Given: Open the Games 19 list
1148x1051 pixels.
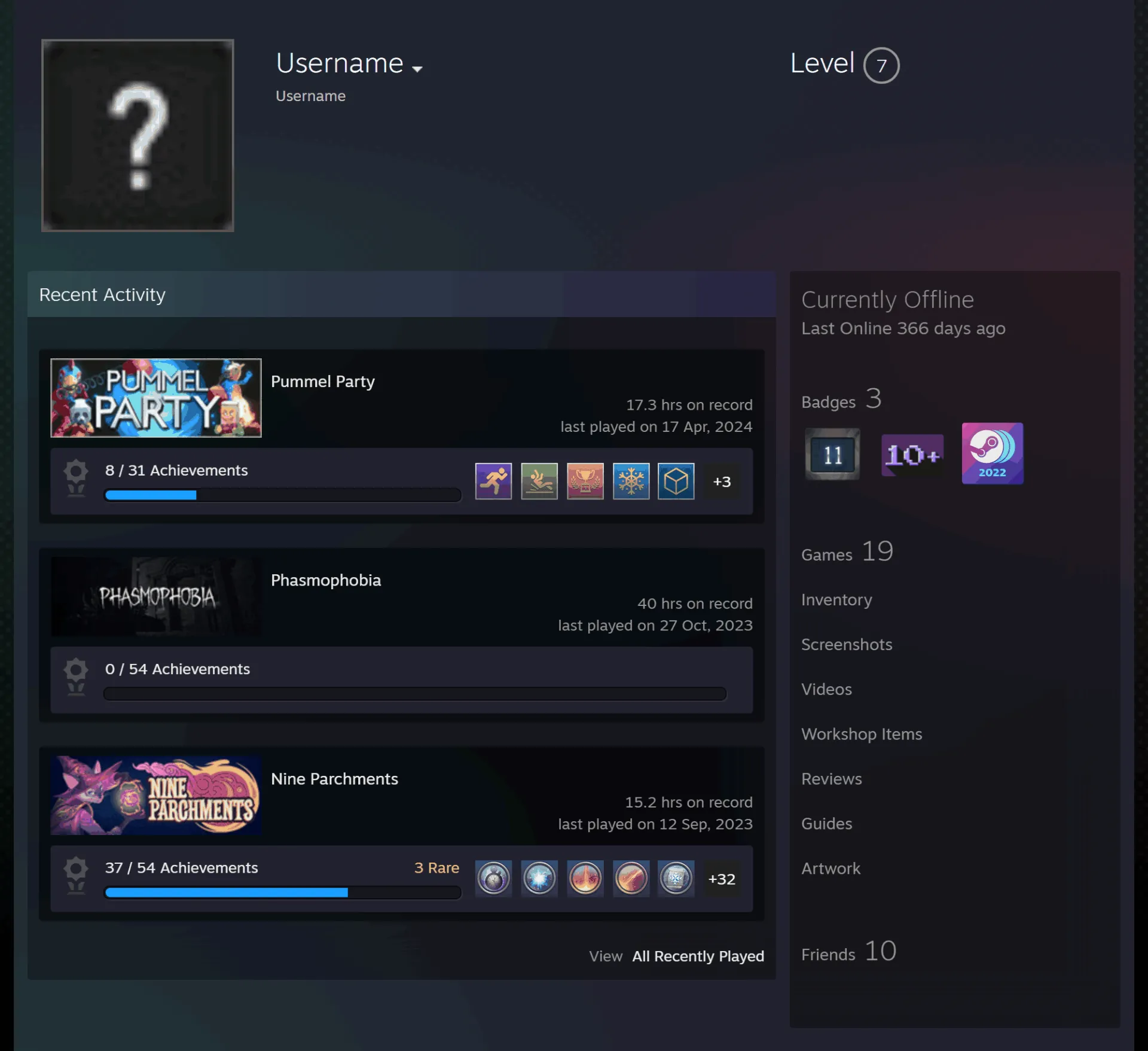Looking at the screenshot, I should coord(847,552).
